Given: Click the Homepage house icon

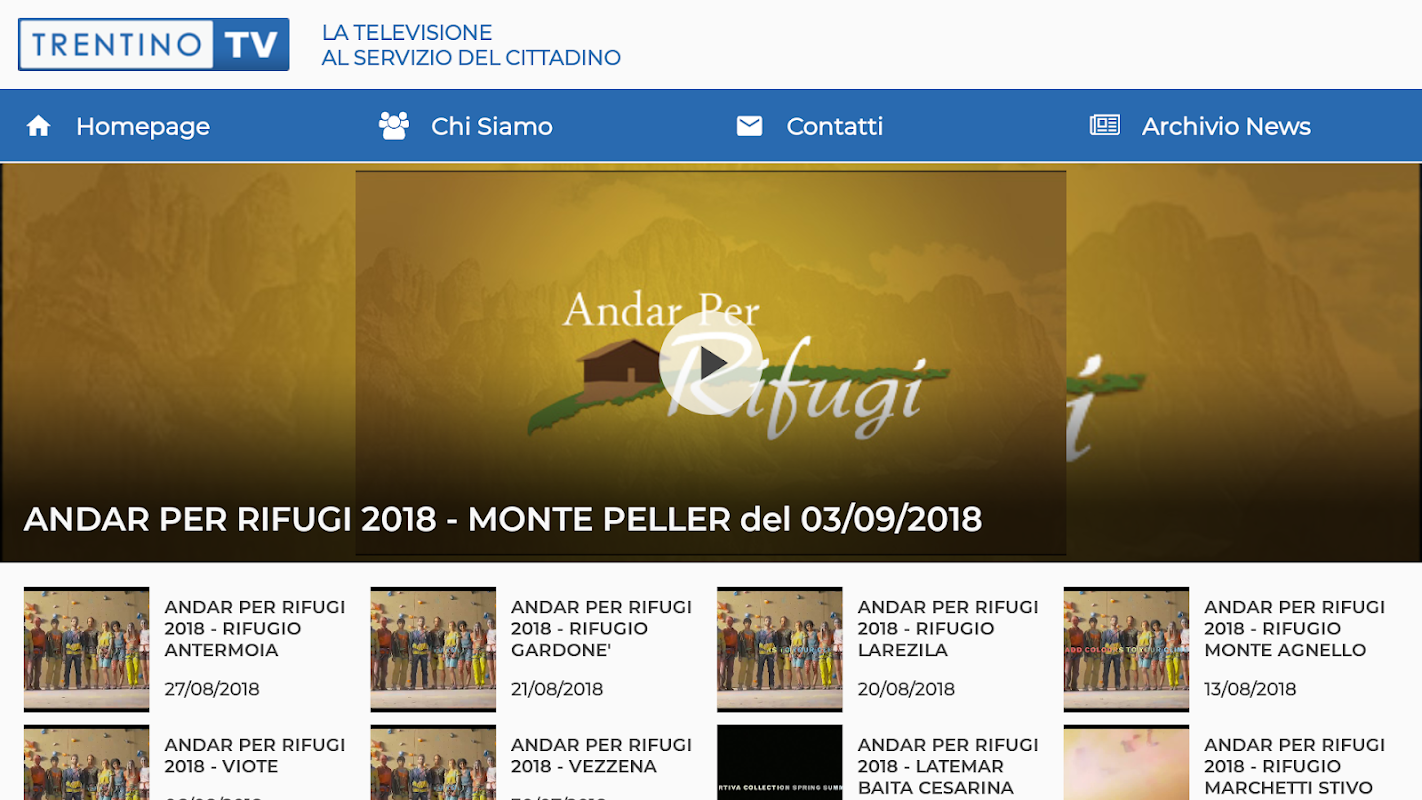Looking at the screenshot, I should click(x=39, y=126).
